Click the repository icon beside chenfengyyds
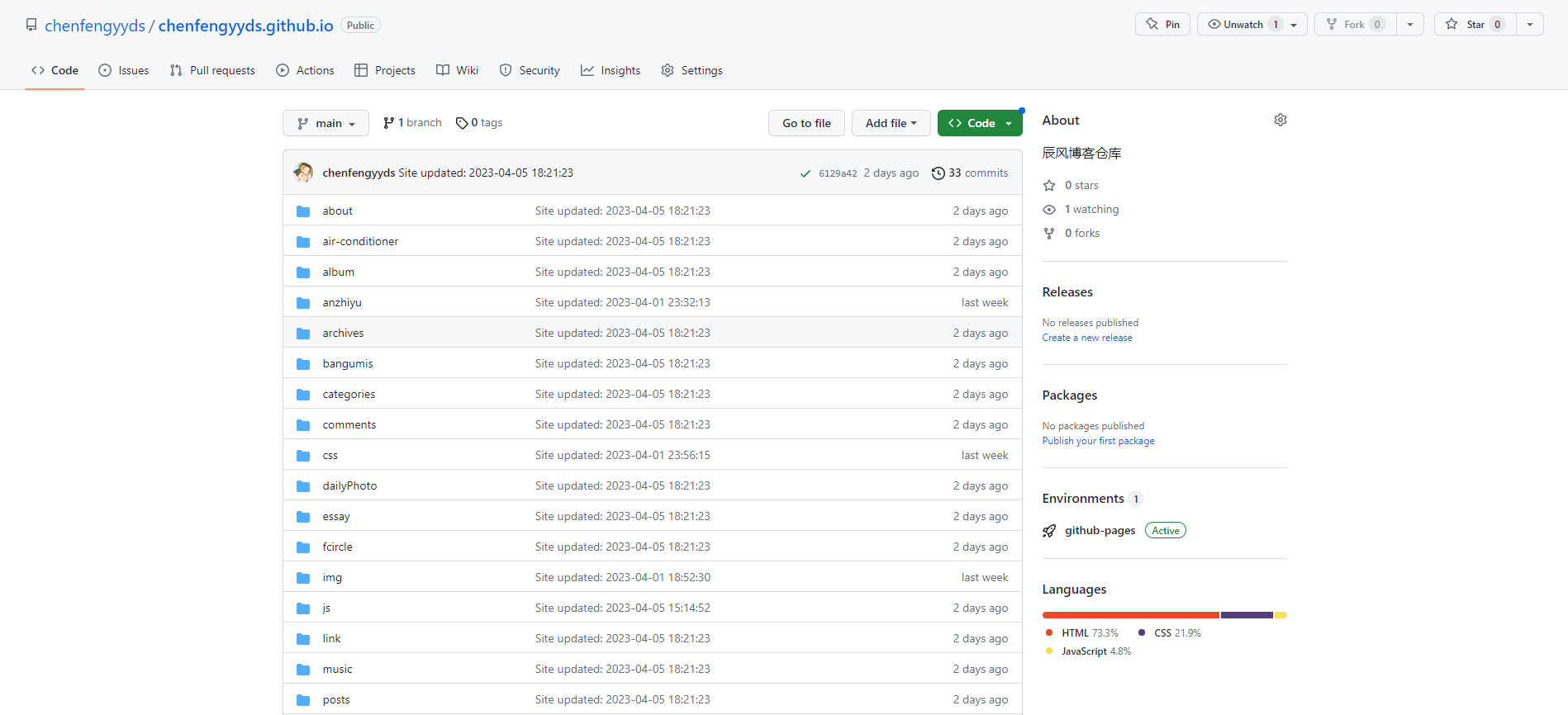 tap(31, 25)
